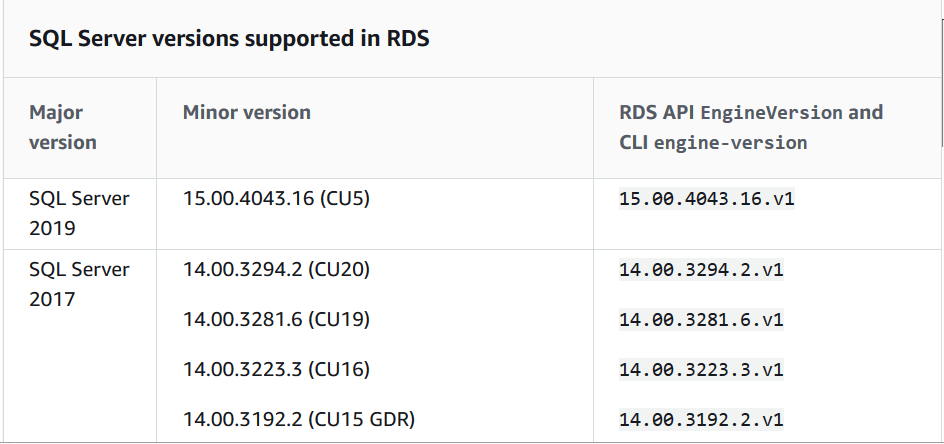Select engine version code 14.00.3294.2.v1
Viewport: 944px width, 444px height.
[701, 270]
